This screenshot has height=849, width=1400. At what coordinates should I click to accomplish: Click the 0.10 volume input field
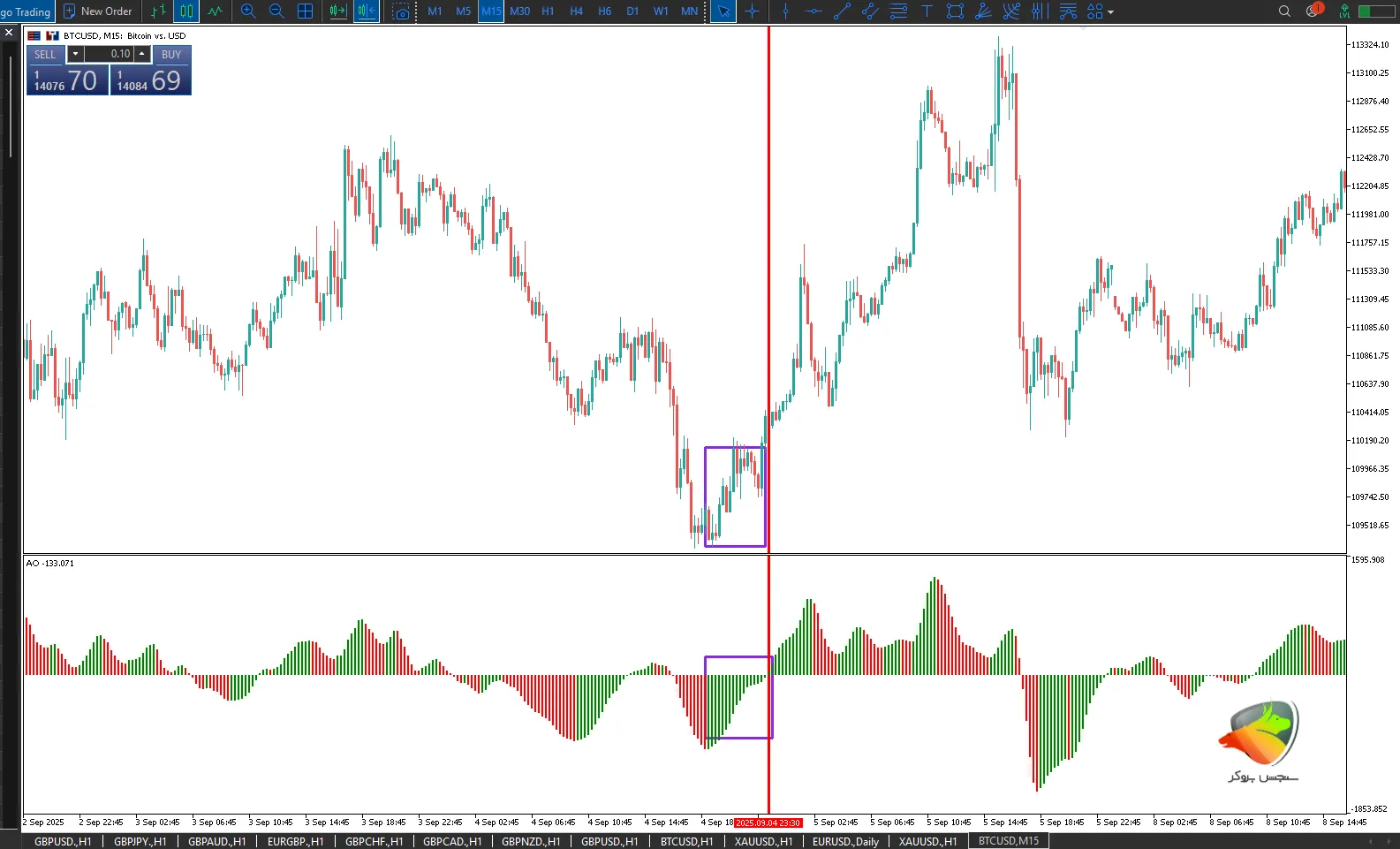108,55
